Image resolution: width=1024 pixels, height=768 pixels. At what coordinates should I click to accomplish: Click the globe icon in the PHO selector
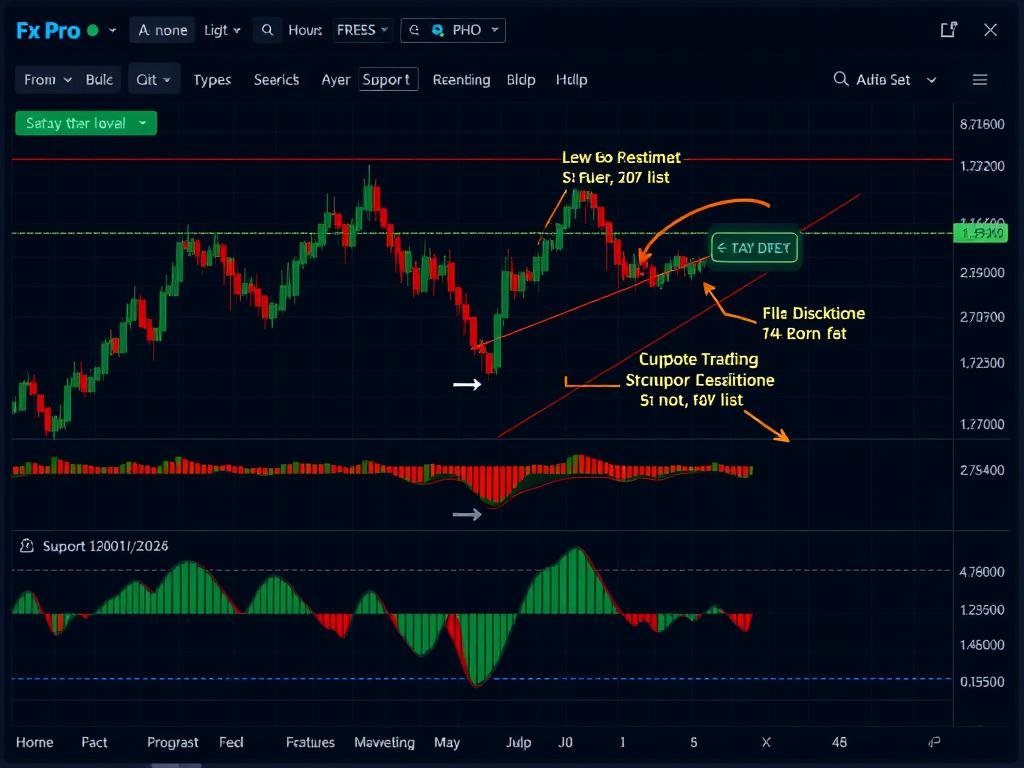[x=413, y=30]
